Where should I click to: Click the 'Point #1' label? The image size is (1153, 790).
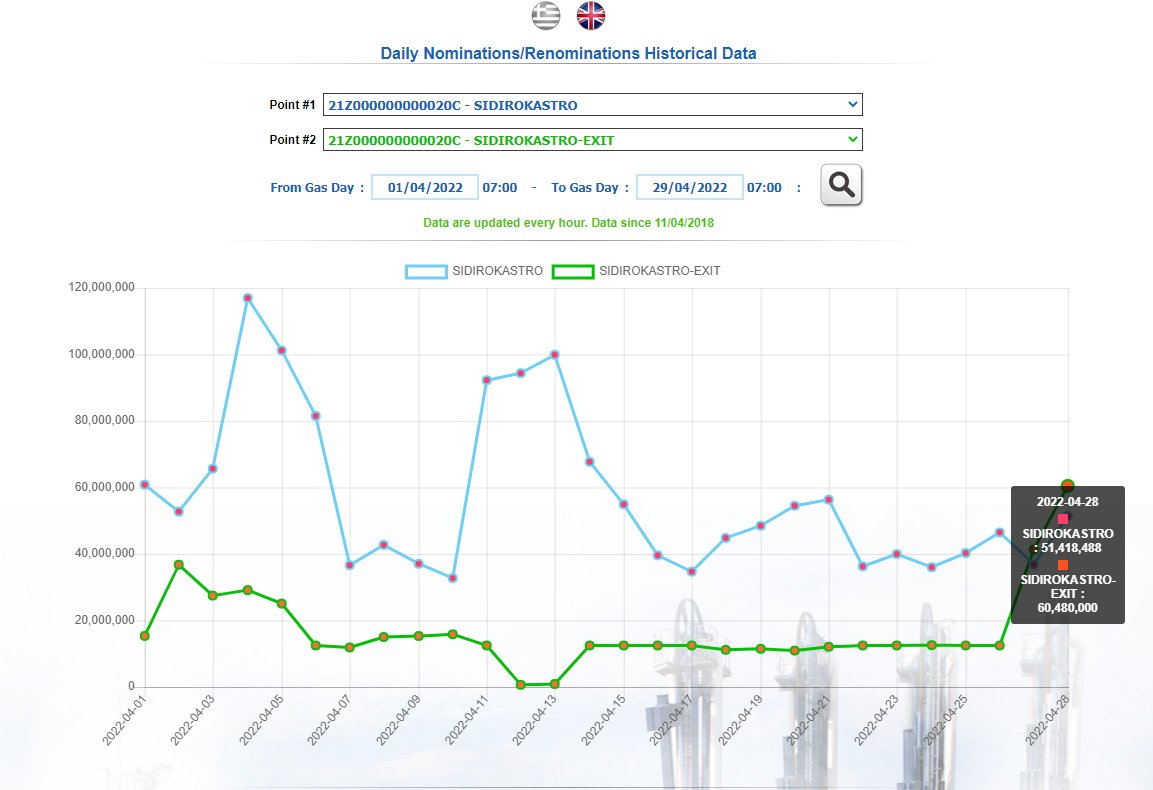click(293, 104)
